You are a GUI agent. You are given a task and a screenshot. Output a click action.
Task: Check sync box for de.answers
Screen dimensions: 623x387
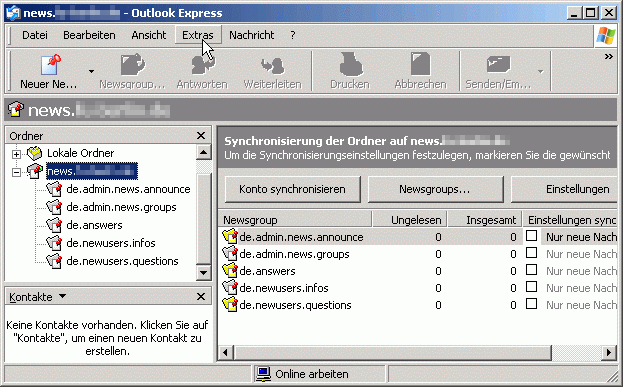(x=531, y=270)
